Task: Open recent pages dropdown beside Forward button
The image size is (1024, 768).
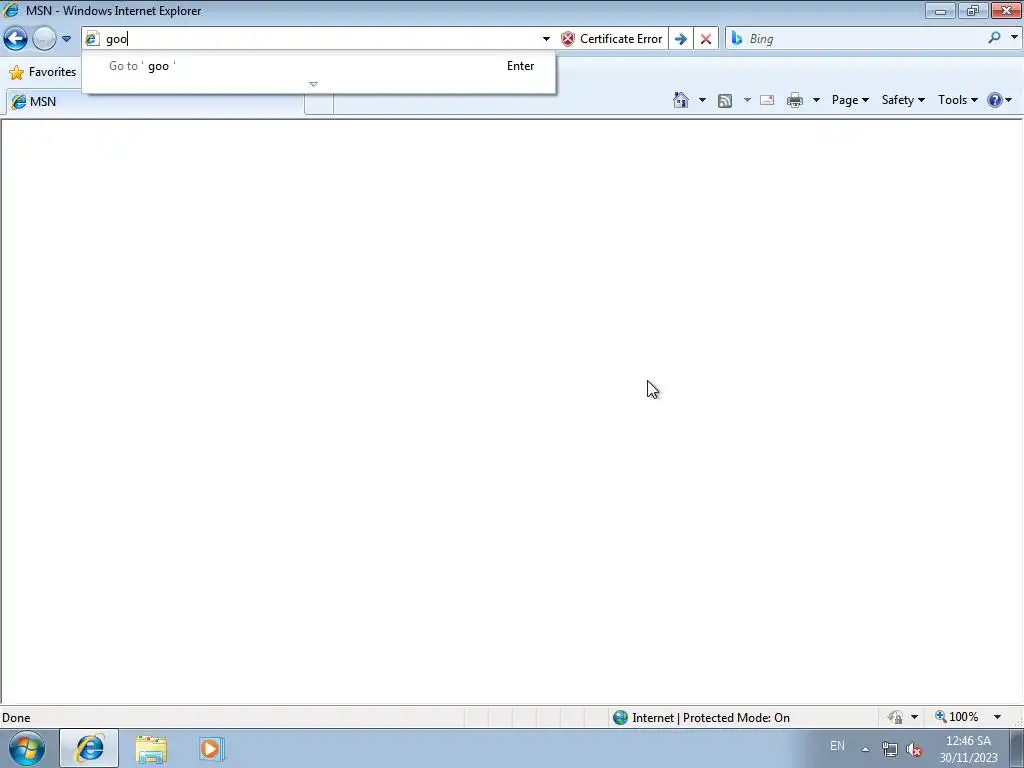Action: click(x=66, y=39)
